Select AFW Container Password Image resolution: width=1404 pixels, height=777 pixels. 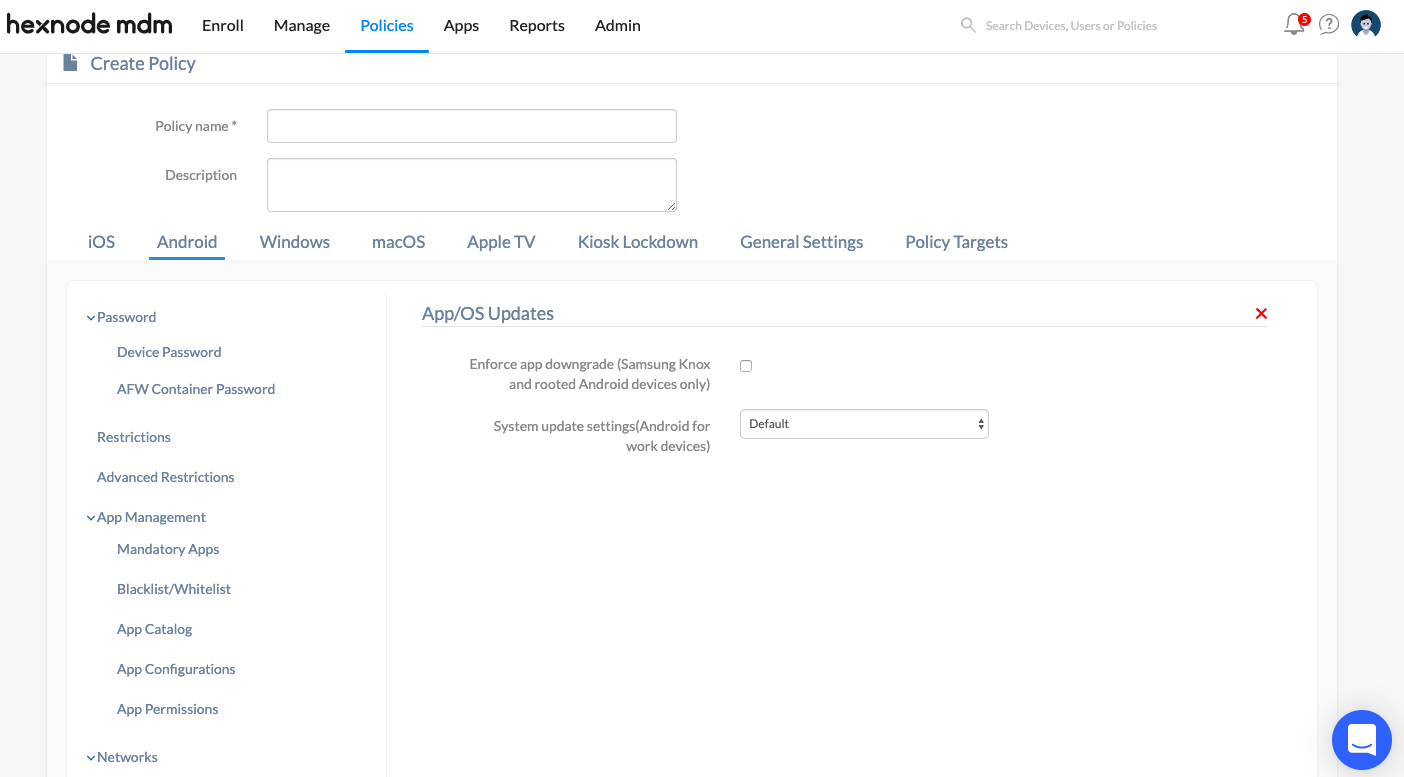[196, 389]
